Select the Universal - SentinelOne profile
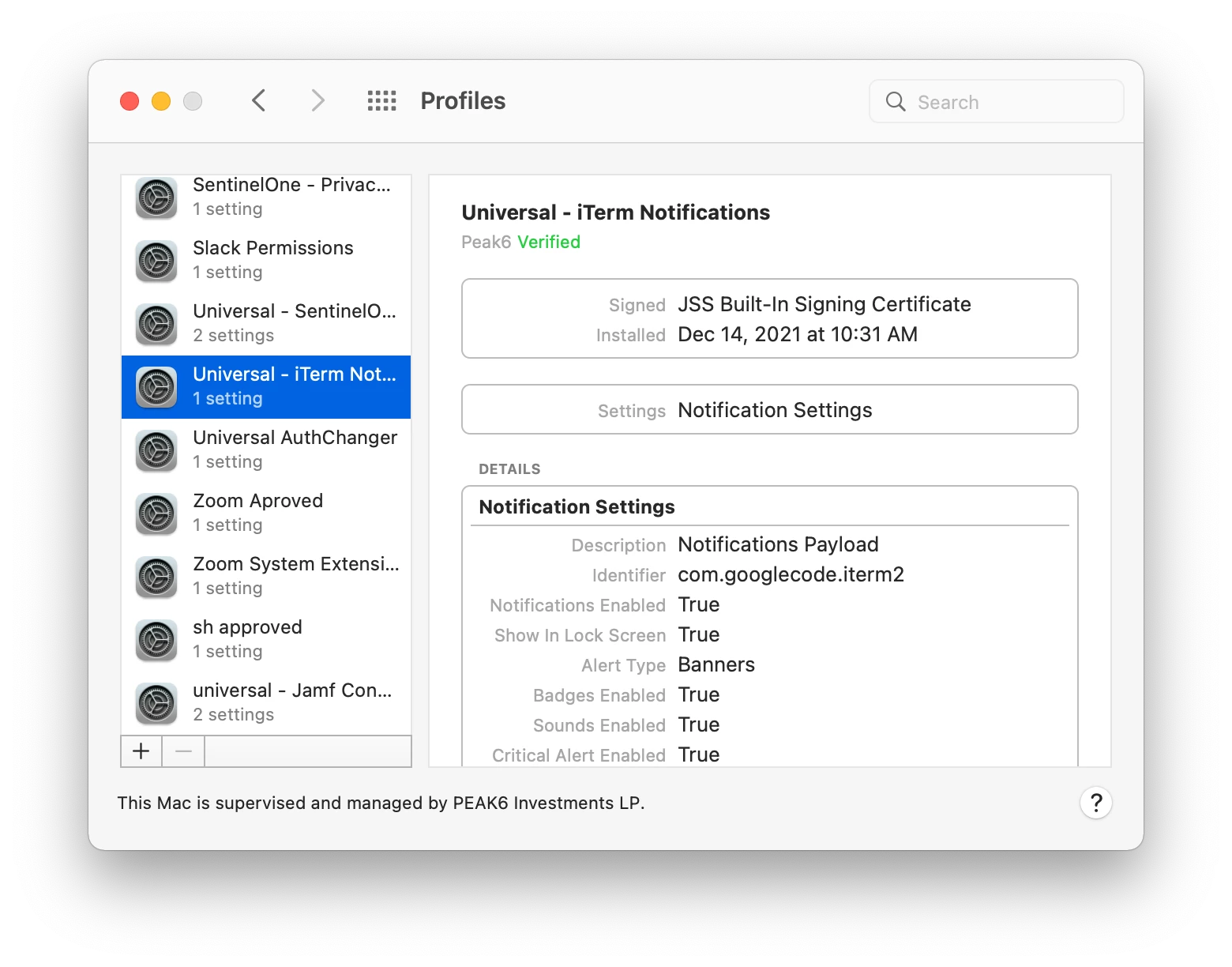The image size is (1232, 967). pyautogui.click(x=266, y=324)
